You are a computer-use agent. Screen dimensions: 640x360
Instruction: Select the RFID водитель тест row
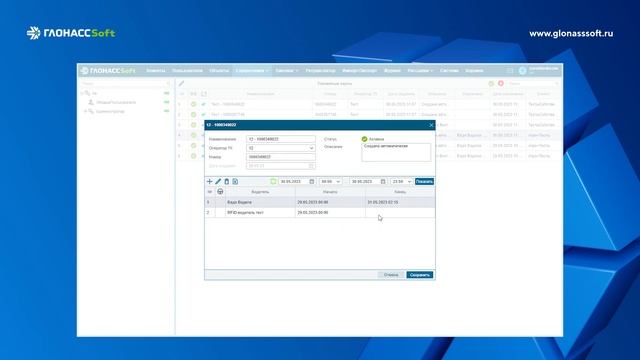click(x=320, y=213)
